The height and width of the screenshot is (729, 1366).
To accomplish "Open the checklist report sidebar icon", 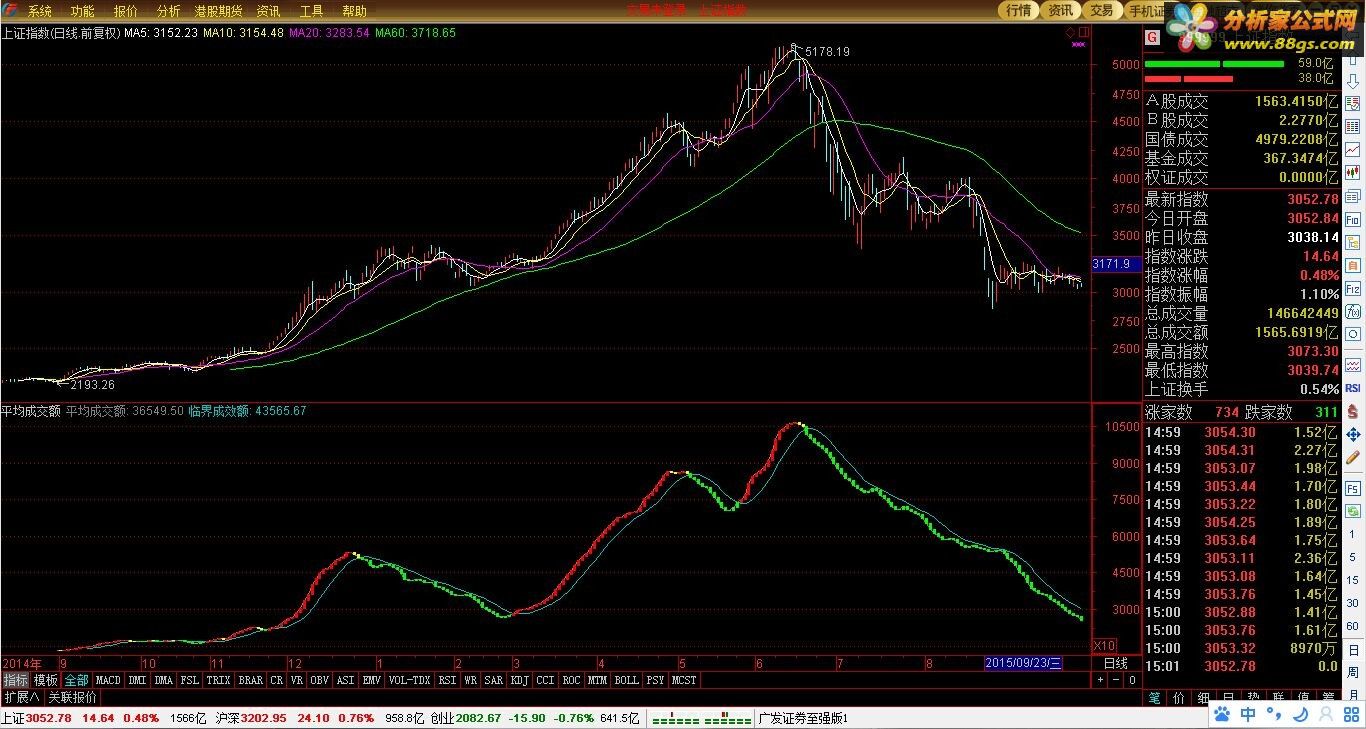I will click(1353, 103).
